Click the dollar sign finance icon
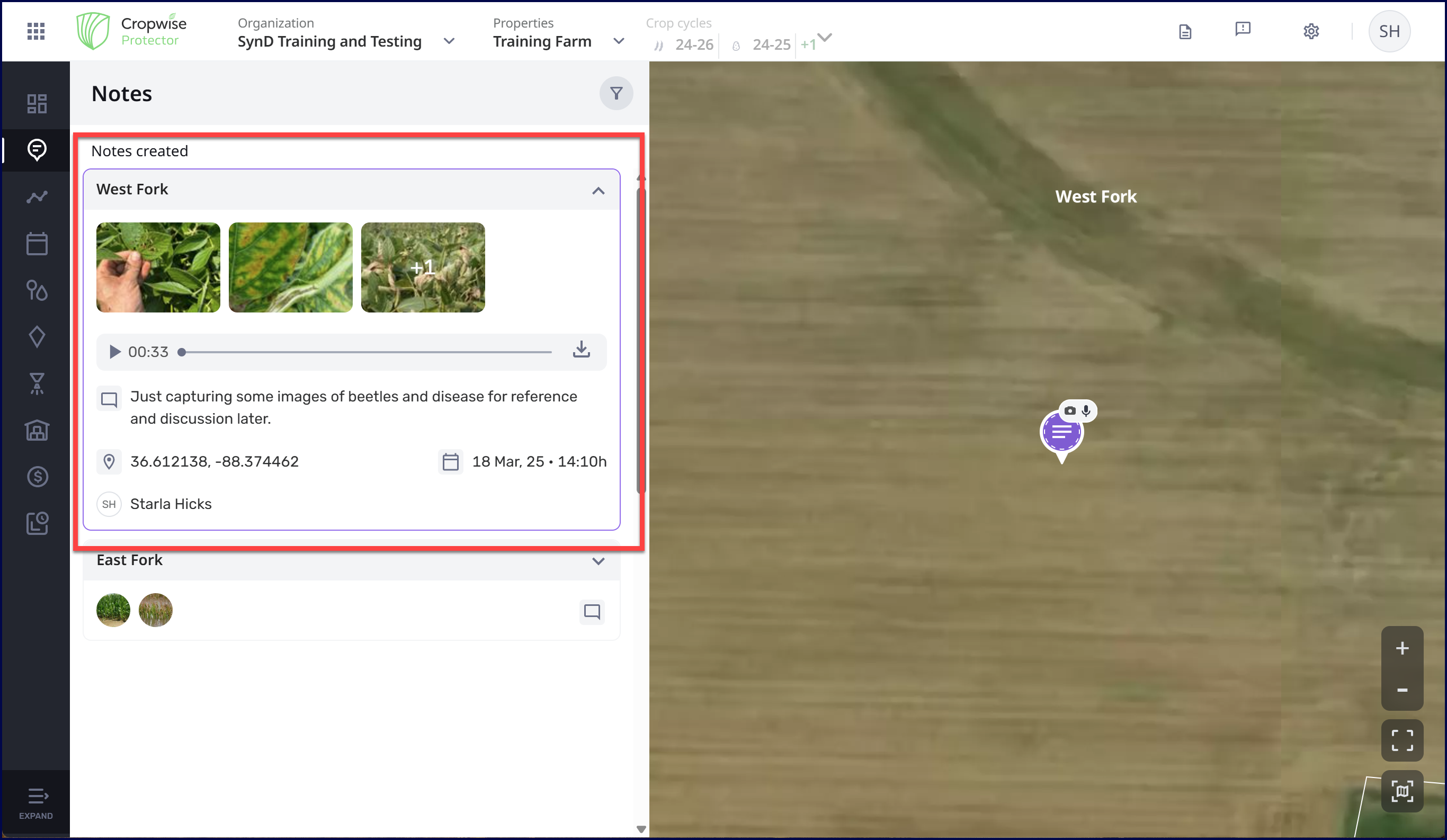The image size is (1447, 840). (37, 477)
